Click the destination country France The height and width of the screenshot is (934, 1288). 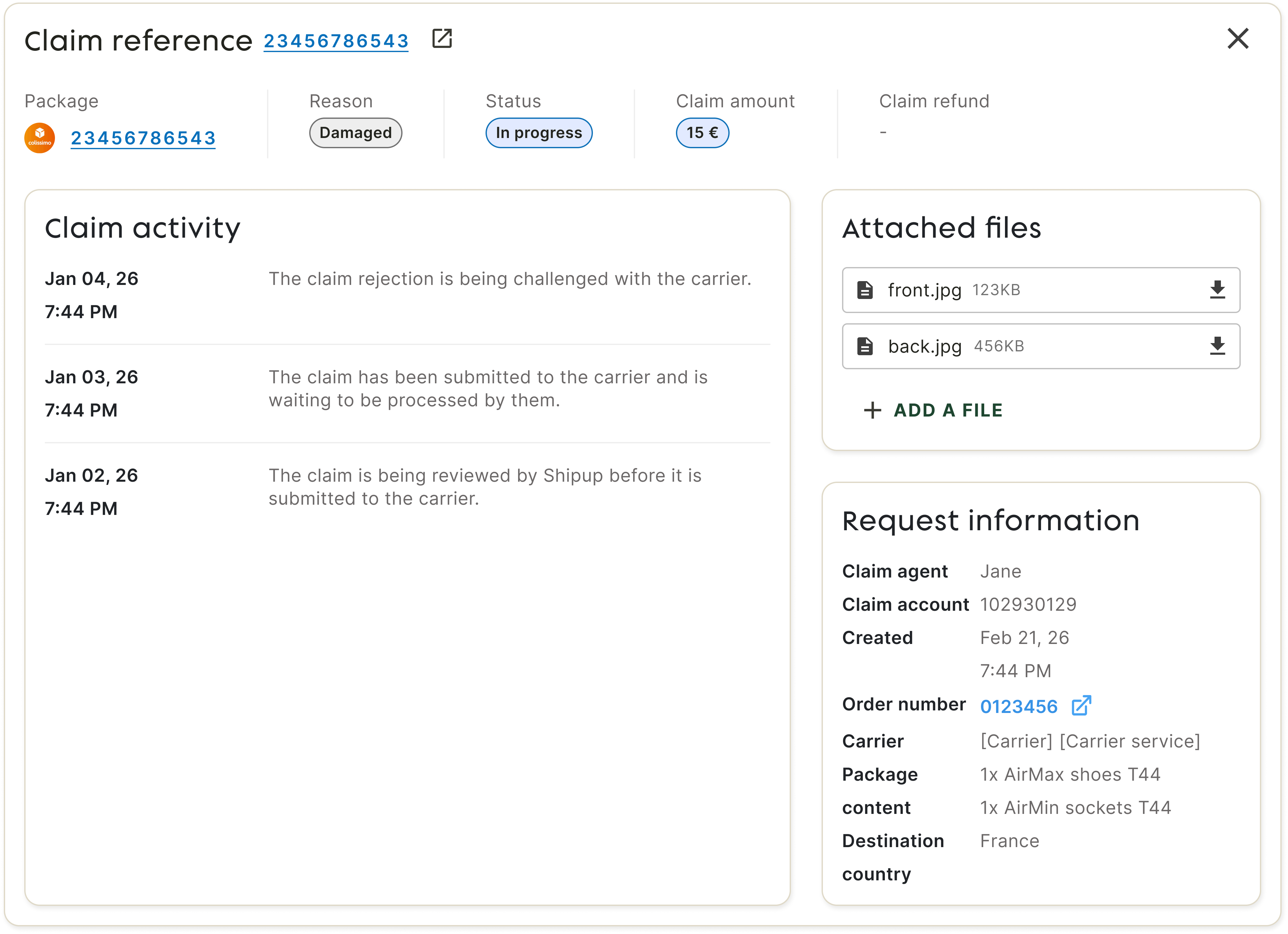coord(1010,841)
